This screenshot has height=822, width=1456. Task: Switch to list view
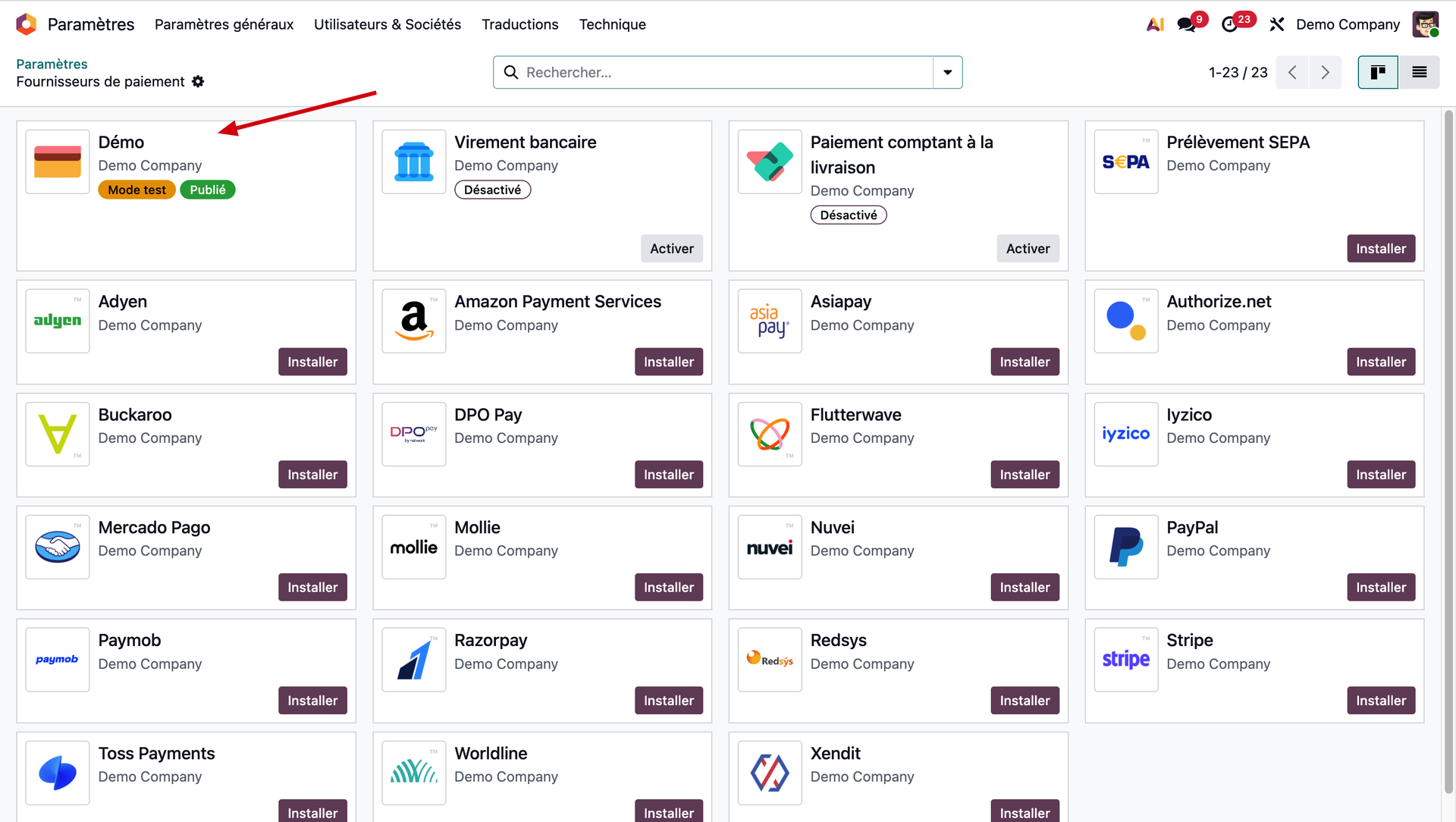tap(1419, 72)
